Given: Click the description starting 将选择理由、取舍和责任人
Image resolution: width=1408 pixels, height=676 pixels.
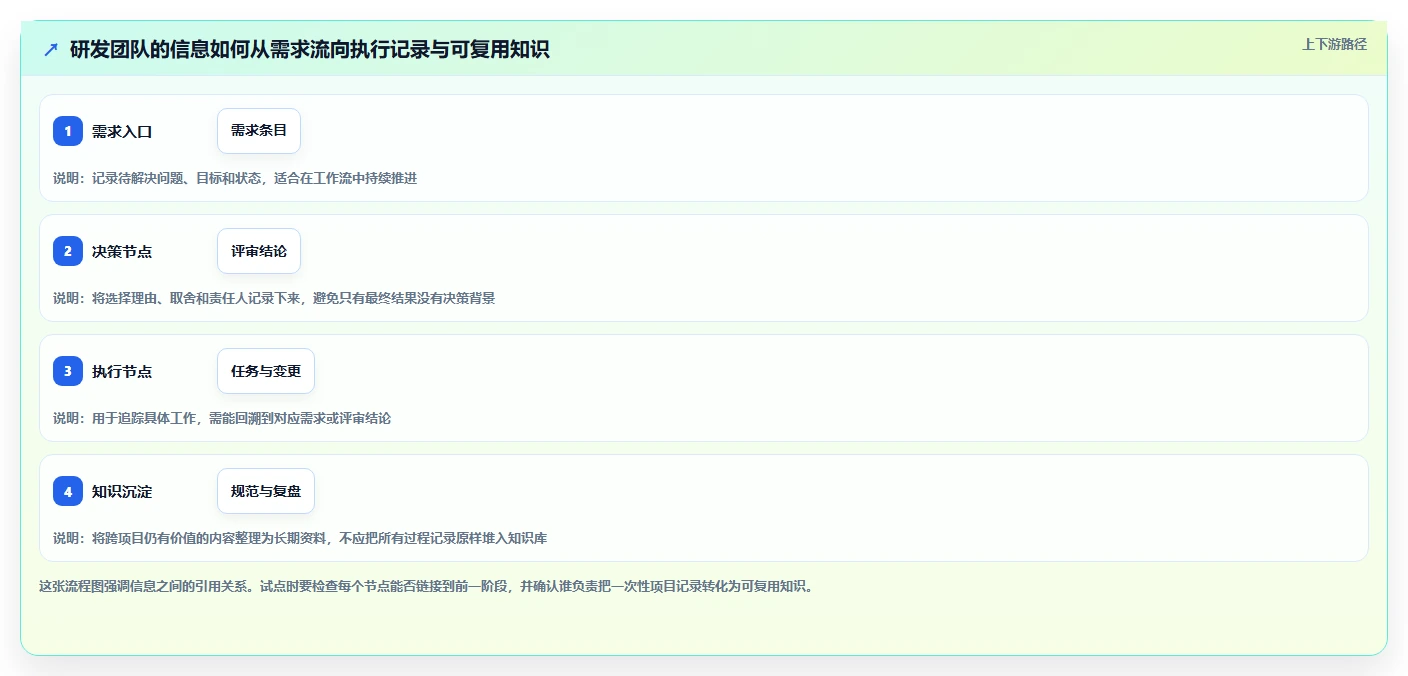Looking at the screenshot, I should (274, 298).
